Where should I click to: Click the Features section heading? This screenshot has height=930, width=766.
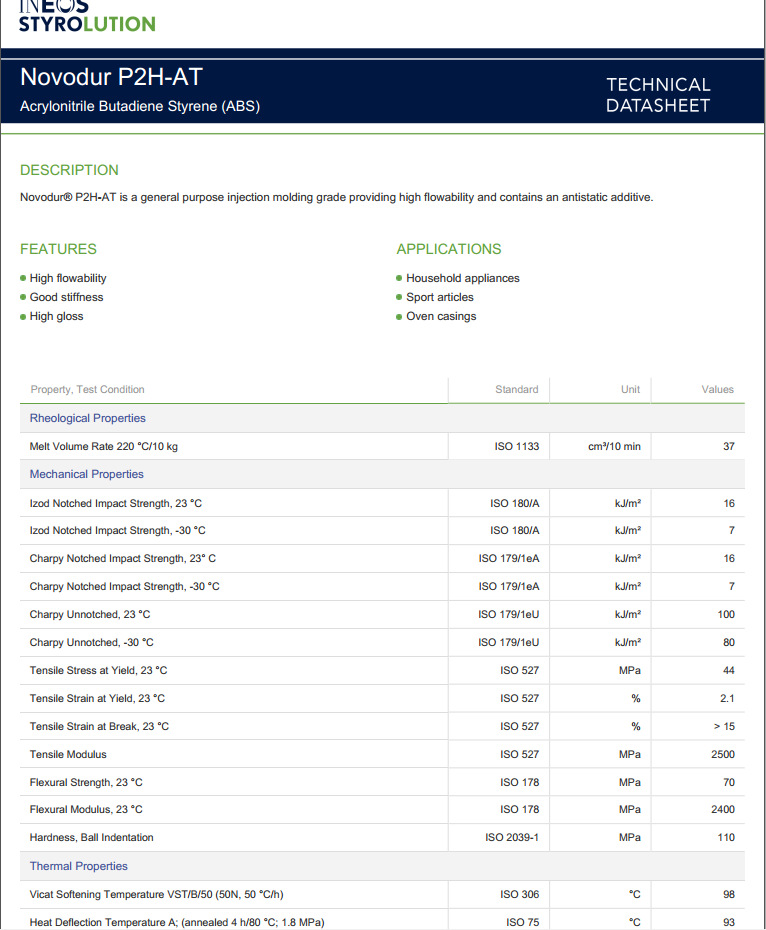click(58, 249)
